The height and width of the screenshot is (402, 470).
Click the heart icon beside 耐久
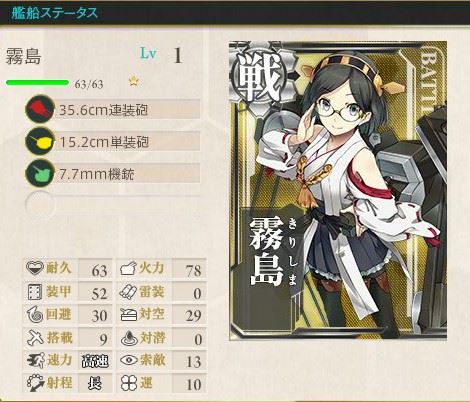coord(35,268)
